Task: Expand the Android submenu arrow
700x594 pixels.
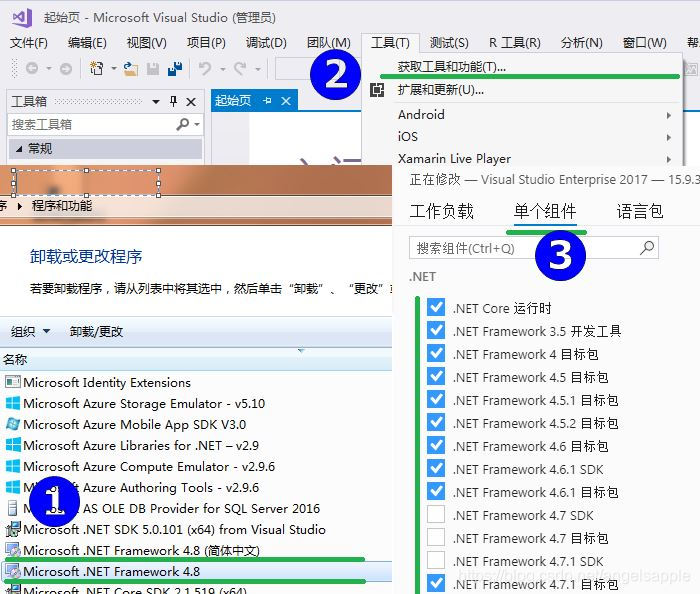Action: pos(668,115)
